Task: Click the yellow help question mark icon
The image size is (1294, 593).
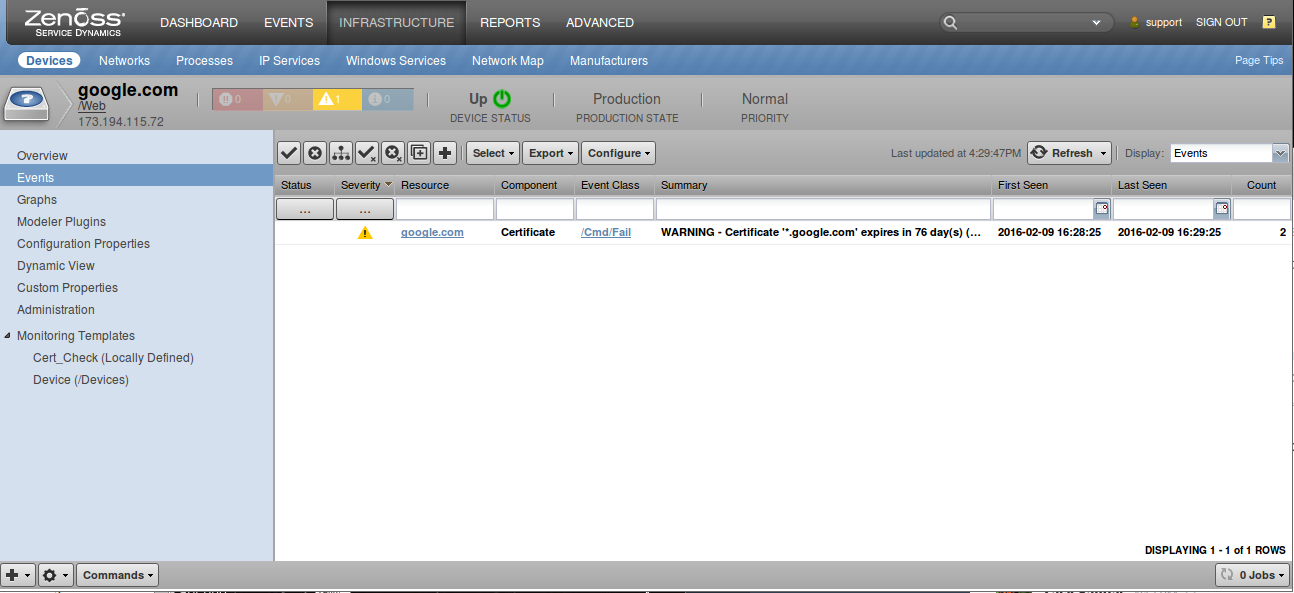Action: 1269,22
